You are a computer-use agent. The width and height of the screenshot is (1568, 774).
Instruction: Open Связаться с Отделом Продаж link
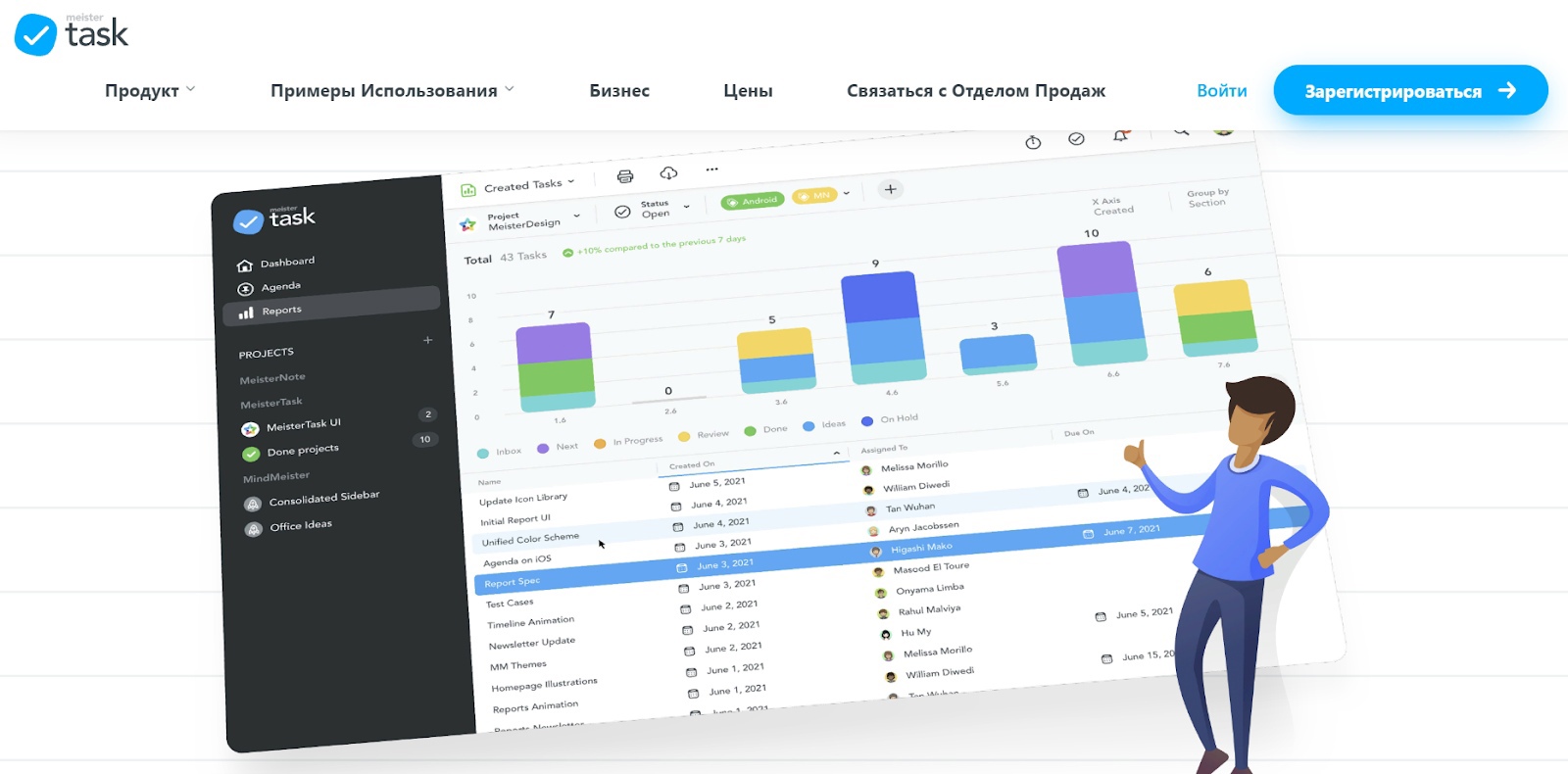976,91
